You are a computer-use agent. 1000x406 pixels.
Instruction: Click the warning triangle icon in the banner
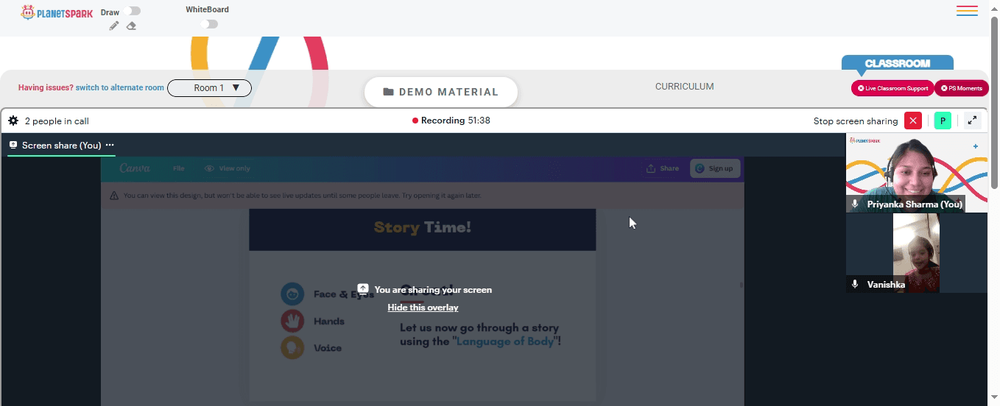pos(114,196)
